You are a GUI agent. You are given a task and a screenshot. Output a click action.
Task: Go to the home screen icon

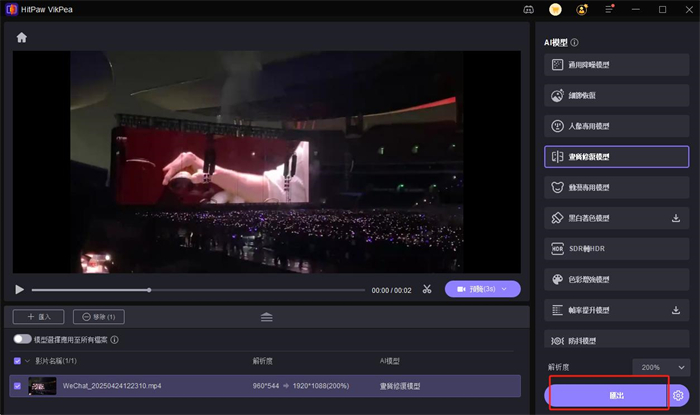tap(21, 38)
